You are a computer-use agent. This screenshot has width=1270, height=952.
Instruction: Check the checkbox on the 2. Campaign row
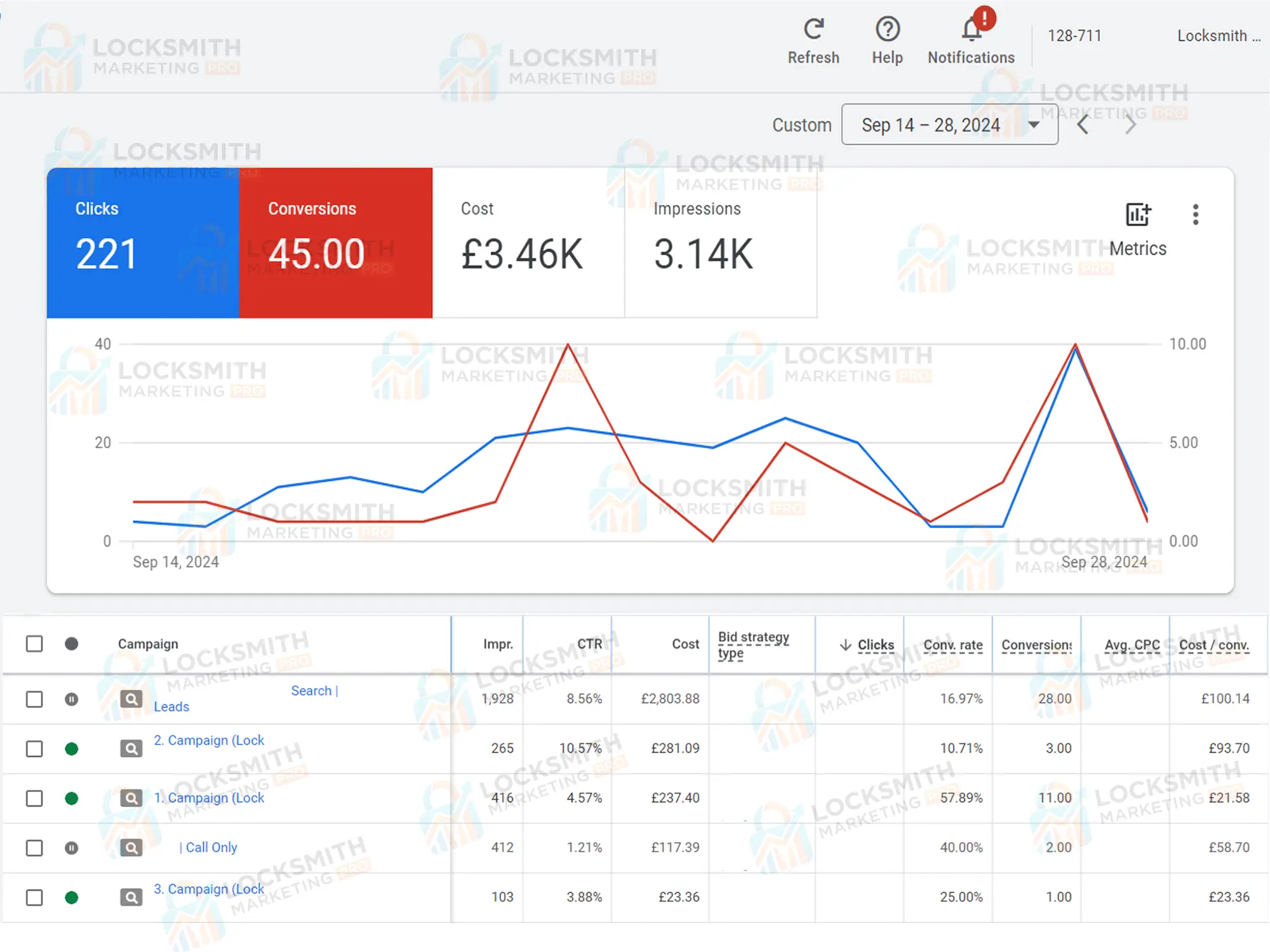tap(34, 749)
